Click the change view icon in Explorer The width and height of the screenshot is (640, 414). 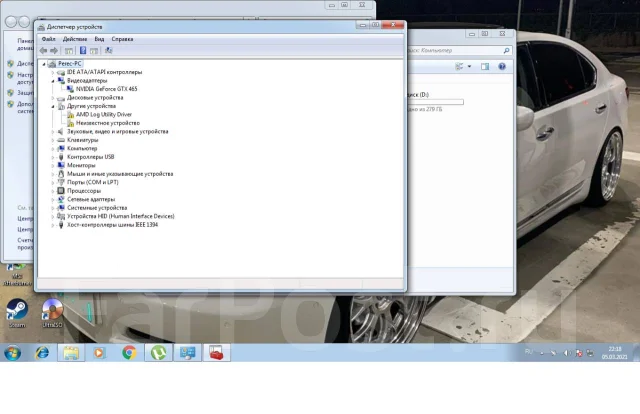[459, 67]
